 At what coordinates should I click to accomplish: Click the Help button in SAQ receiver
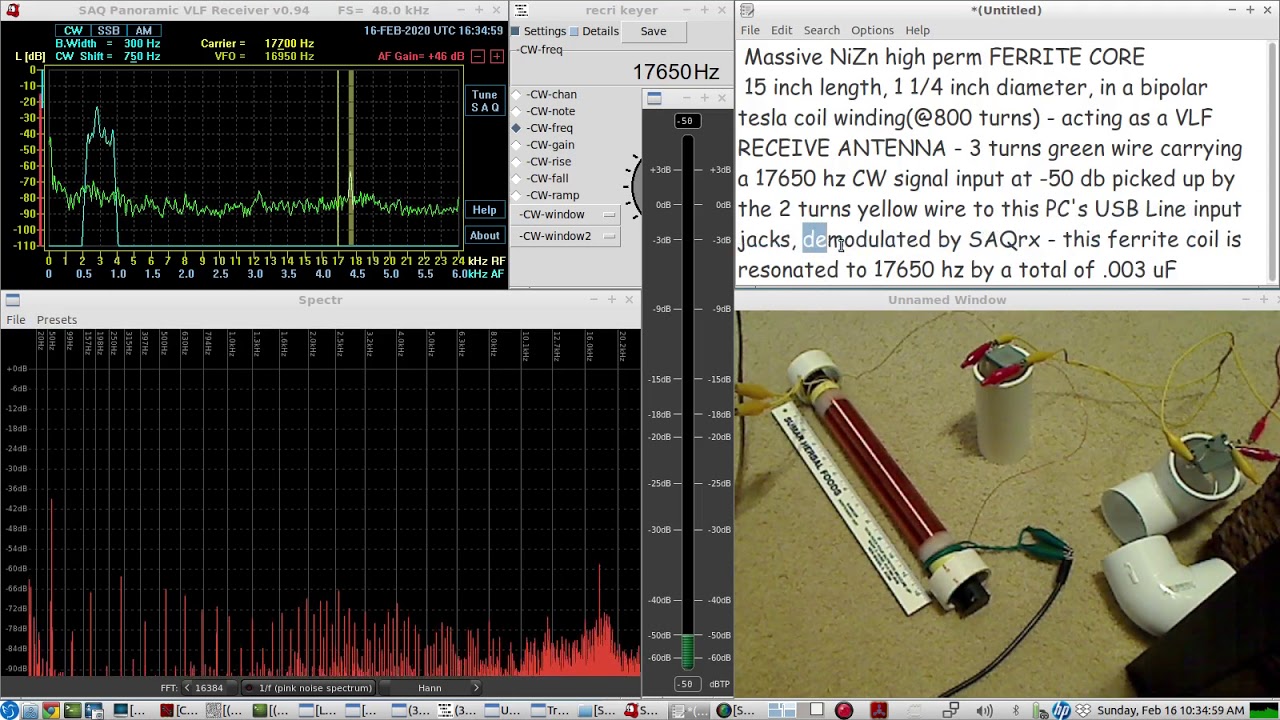(484, 210)
